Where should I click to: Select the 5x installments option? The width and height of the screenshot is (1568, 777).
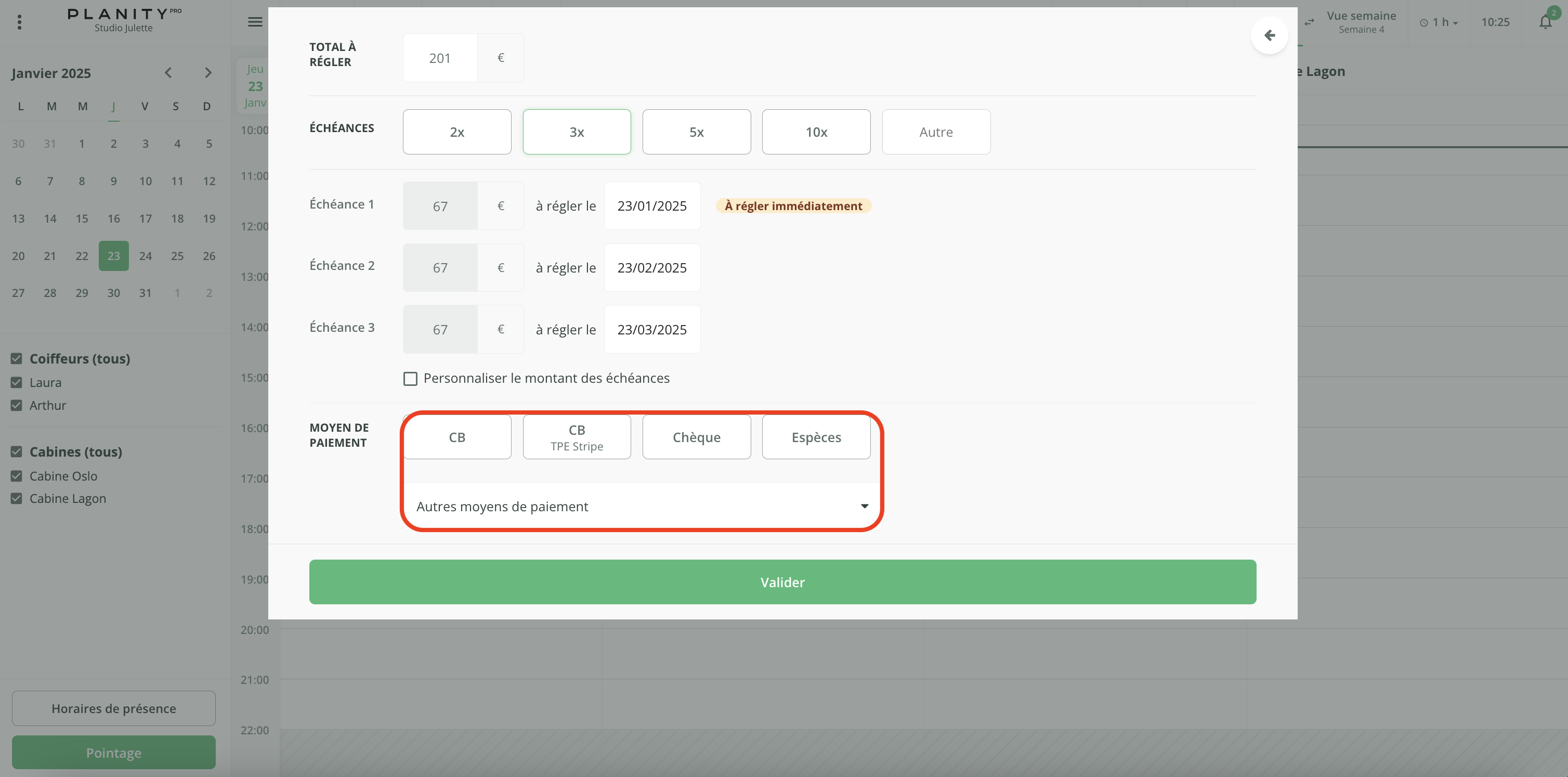click(696, 132)
